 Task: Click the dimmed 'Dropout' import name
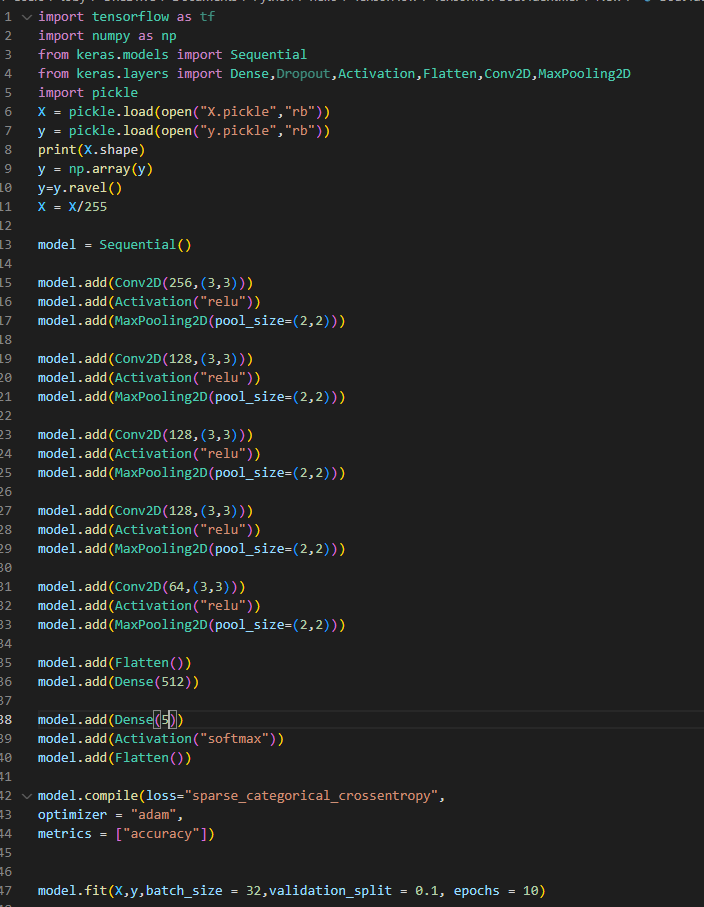(x=303, y=74)
